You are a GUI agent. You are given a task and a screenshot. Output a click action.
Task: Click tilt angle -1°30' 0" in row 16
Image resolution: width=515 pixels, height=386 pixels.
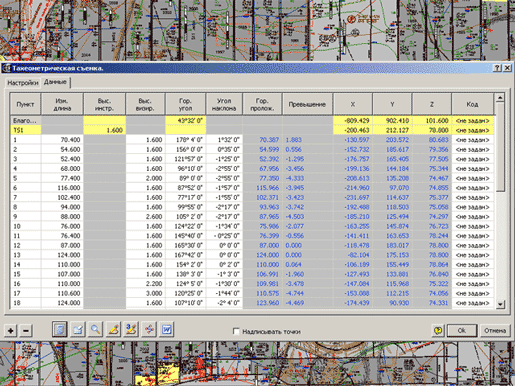tap(224, 284)
